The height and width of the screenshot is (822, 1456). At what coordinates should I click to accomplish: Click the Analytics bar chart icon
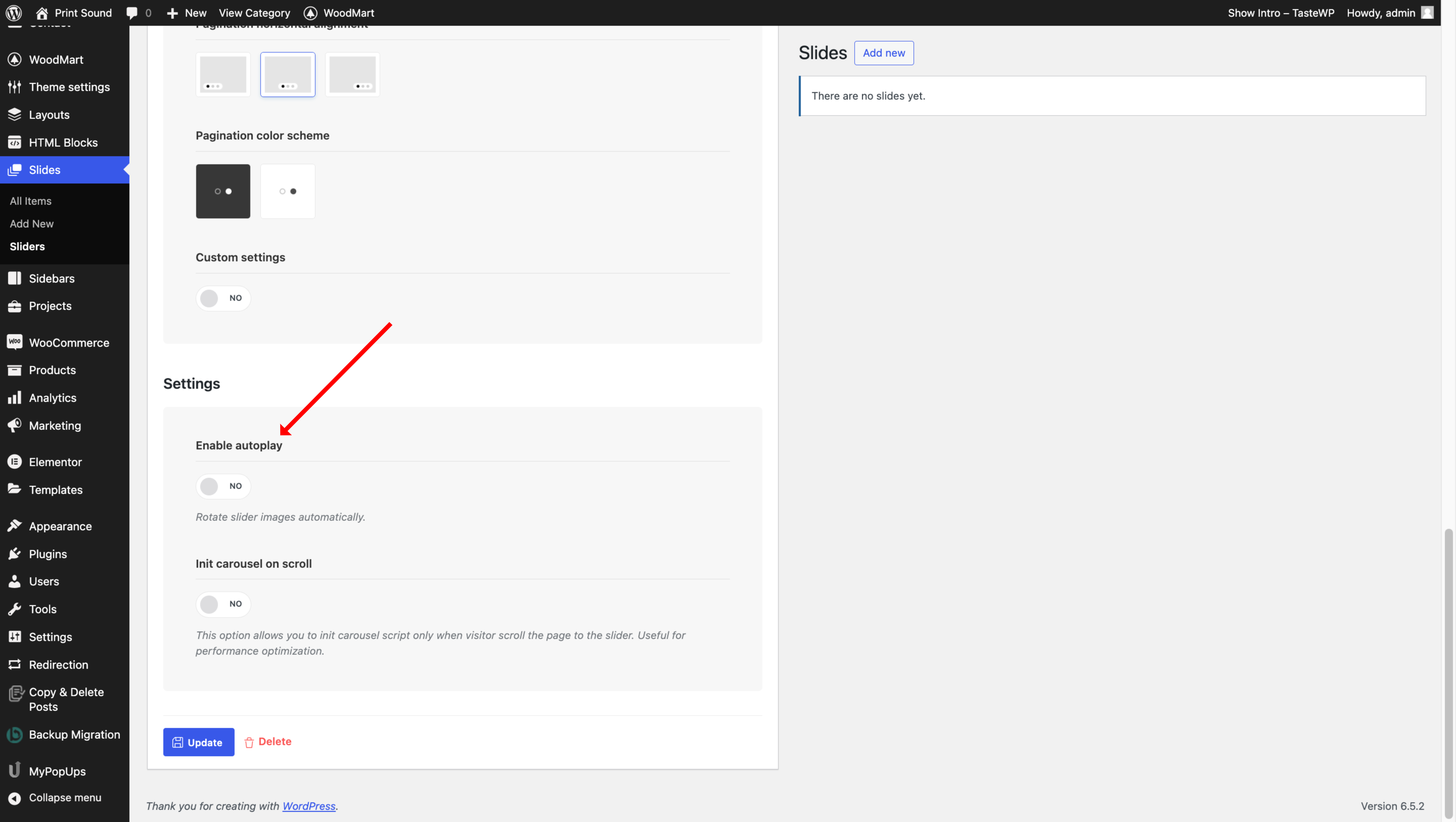coord(15,397)
